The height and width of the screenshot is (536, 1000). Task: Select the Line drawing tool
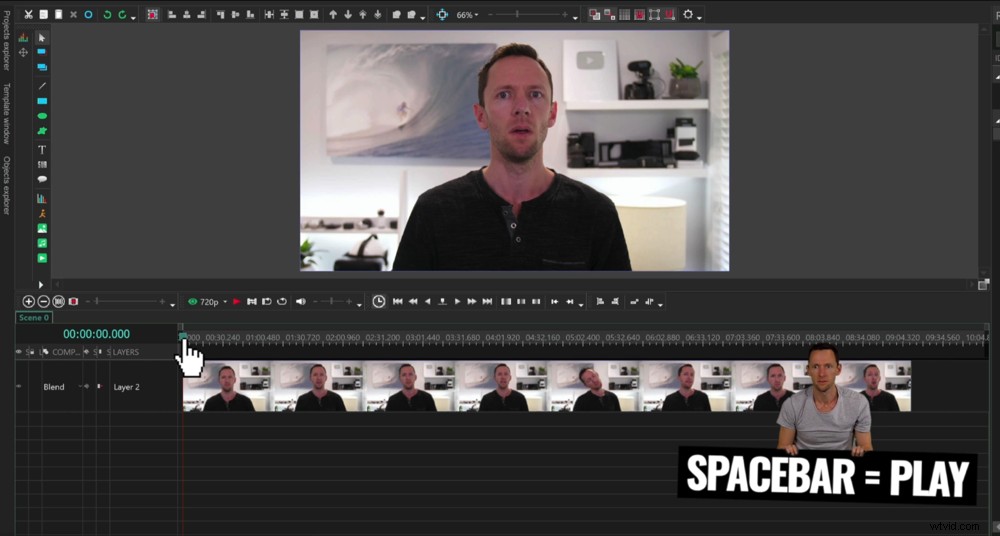point(42,86)
